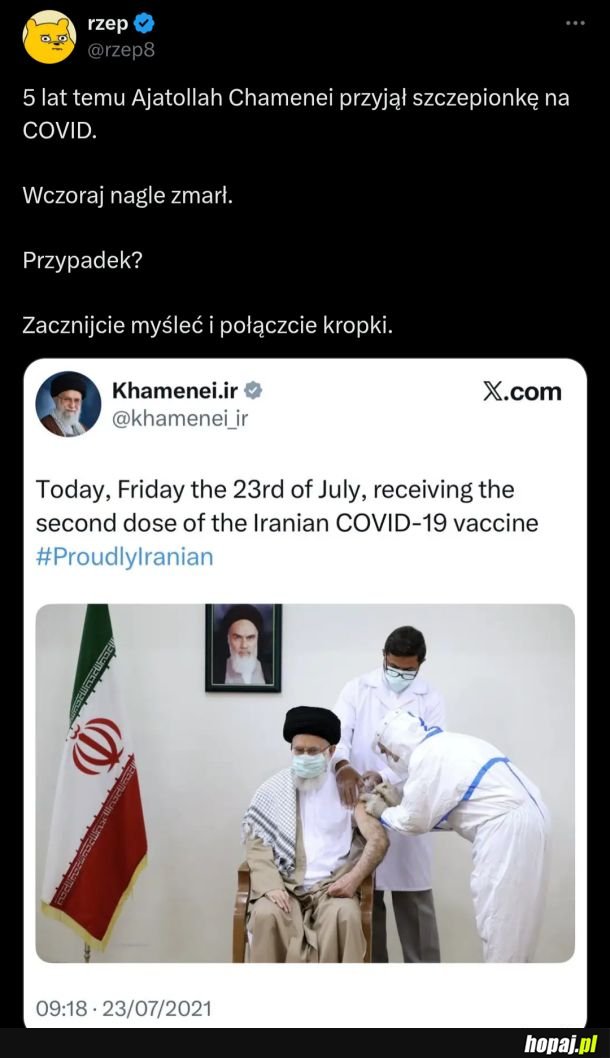The image size is (610, 1058).
Task: Open the #ProudlyIranian hashtag
Action: tap(124, 557)
